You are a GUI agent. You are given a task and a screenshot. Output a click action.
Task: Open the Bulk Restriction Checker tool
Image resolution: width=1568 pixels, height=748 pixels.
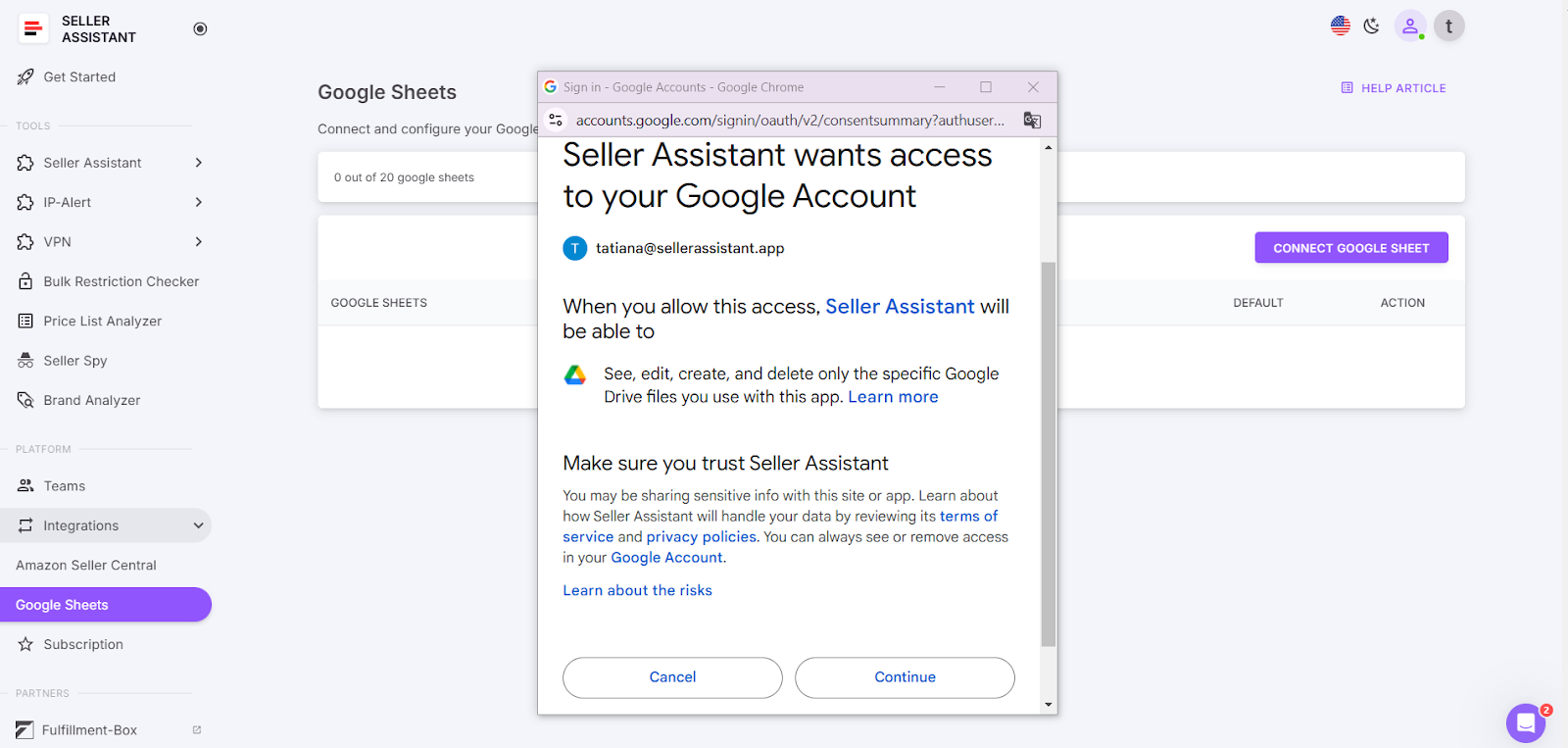coord(120,281)
